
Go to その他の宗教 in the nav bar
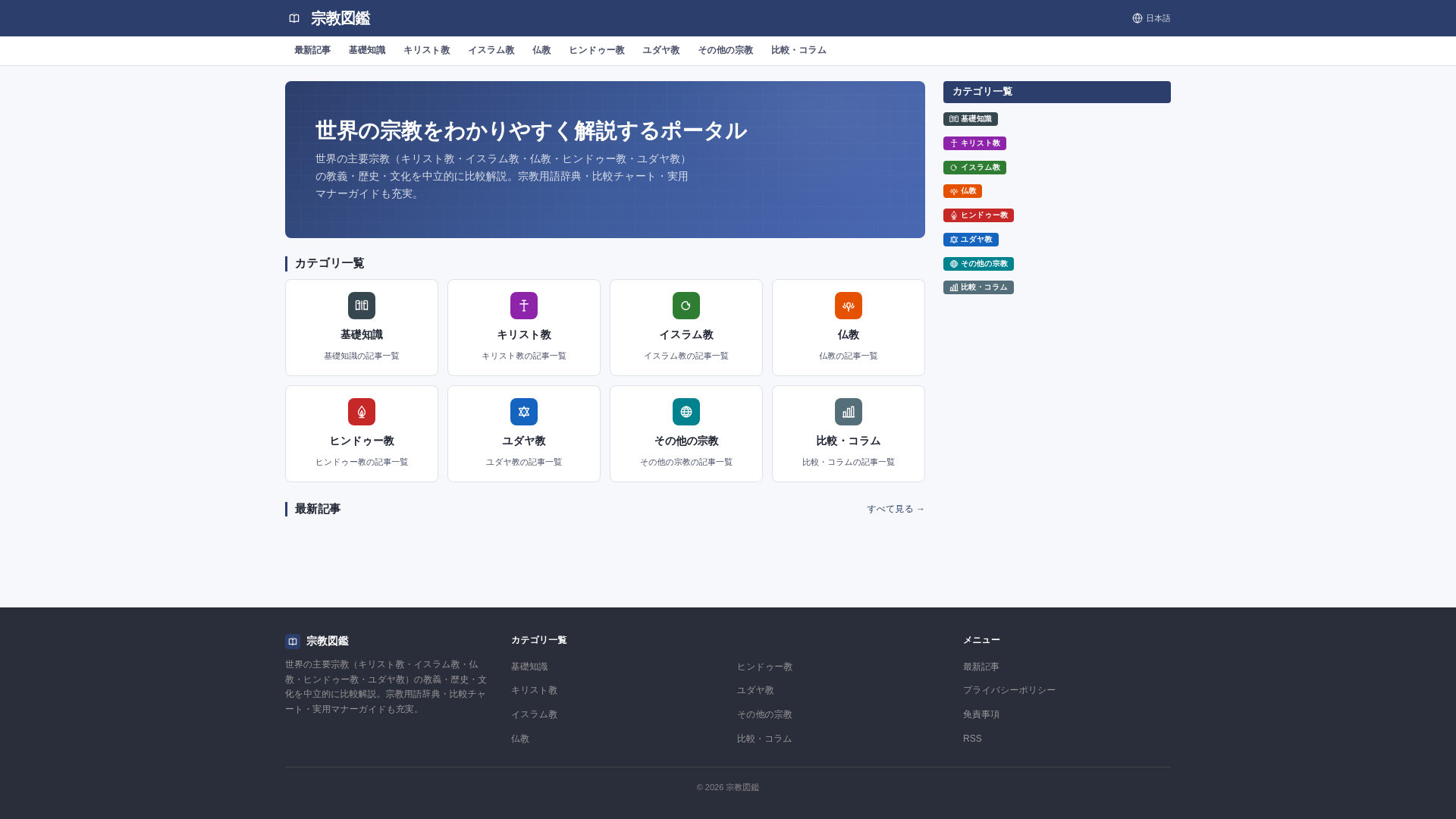pos(726,50)
